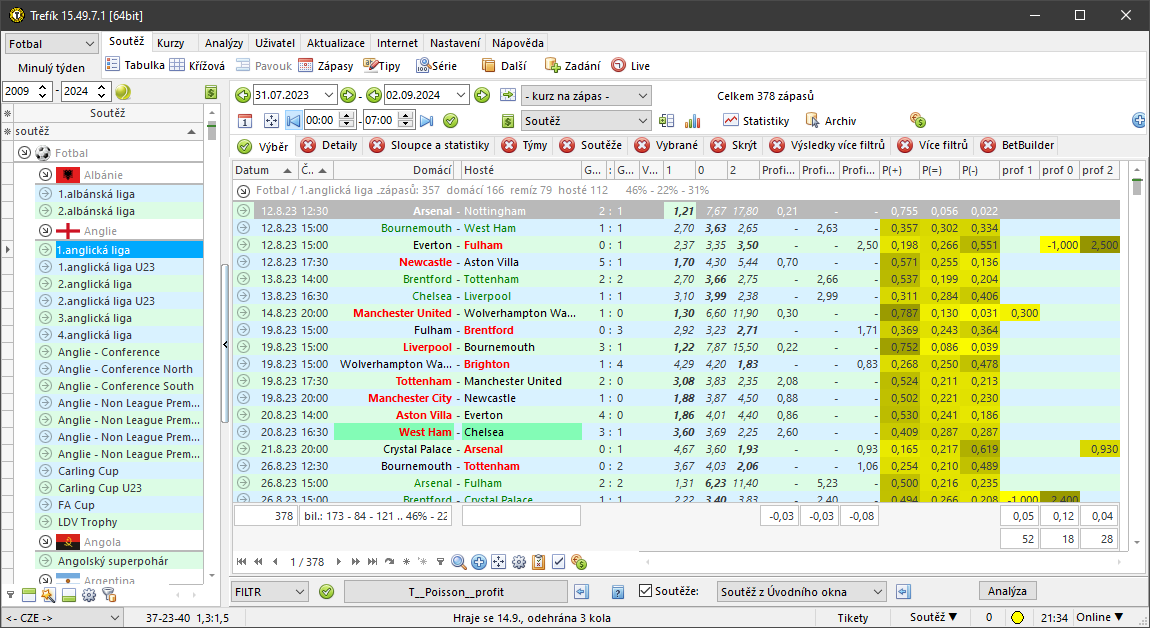The height and width of the screenshot is (628, 1150).
Task: Open the Online status menu
Action: point(1099,618)
